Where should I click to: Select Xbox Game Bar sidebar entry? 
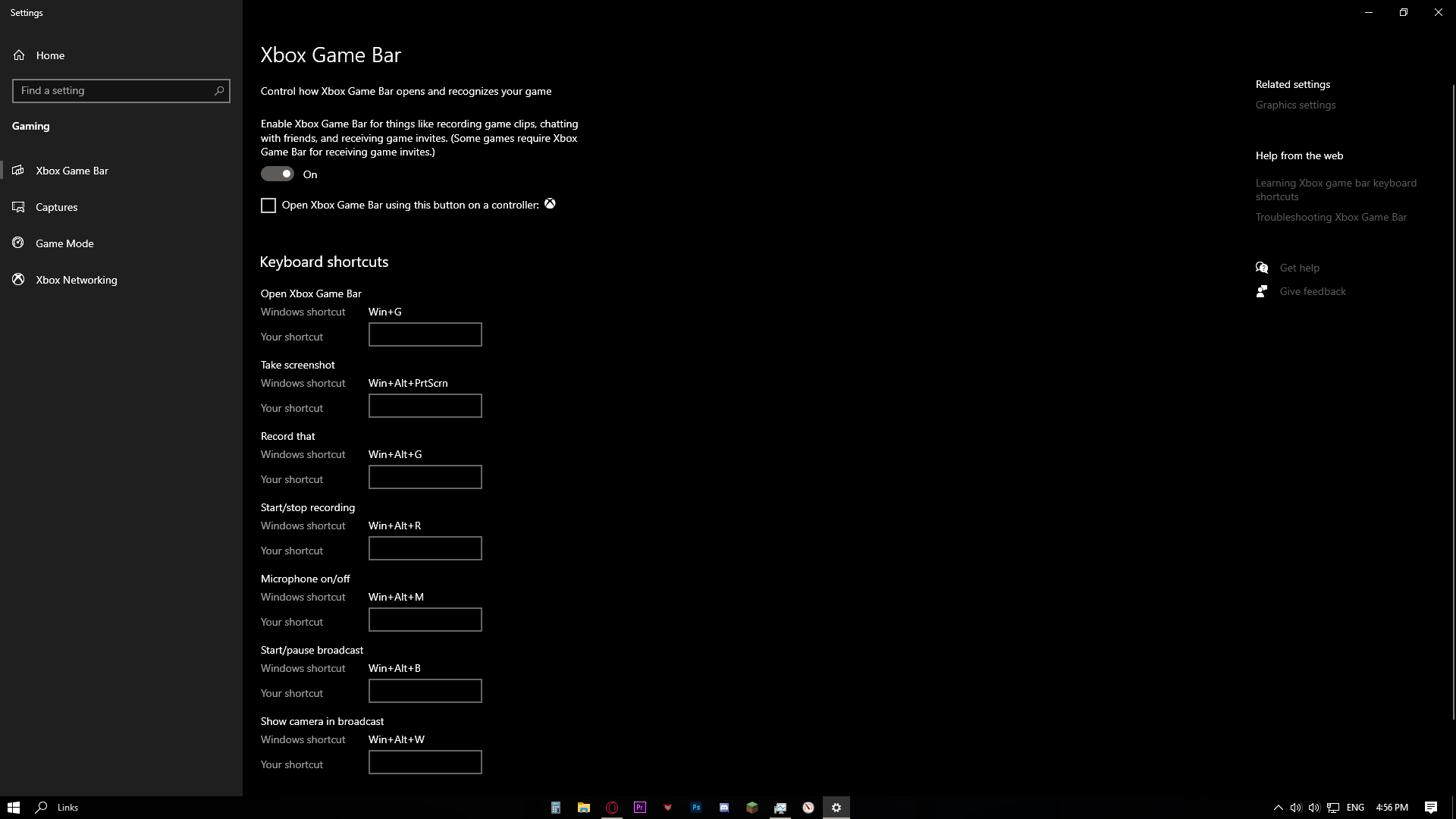[x=121, y=171]
